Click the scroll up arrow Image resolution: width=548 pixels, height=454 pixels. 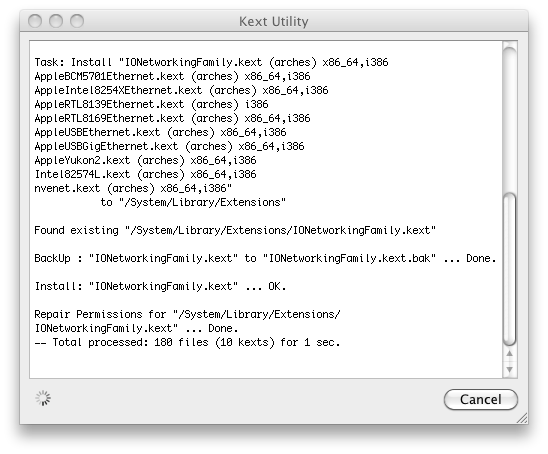click(x=510, y=354)
